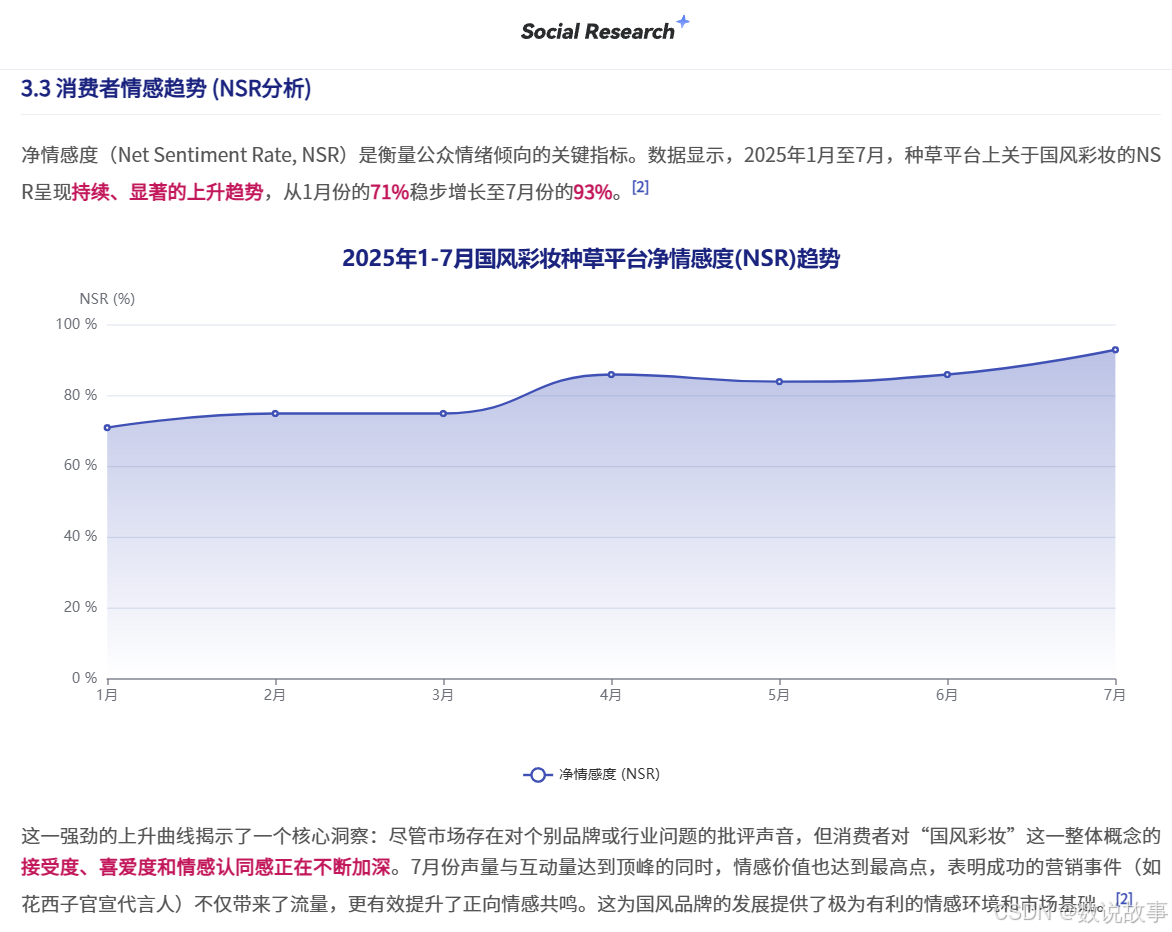Open citation [2] after 93% sentence
The image size is (1172, 932).
(640, 187)
